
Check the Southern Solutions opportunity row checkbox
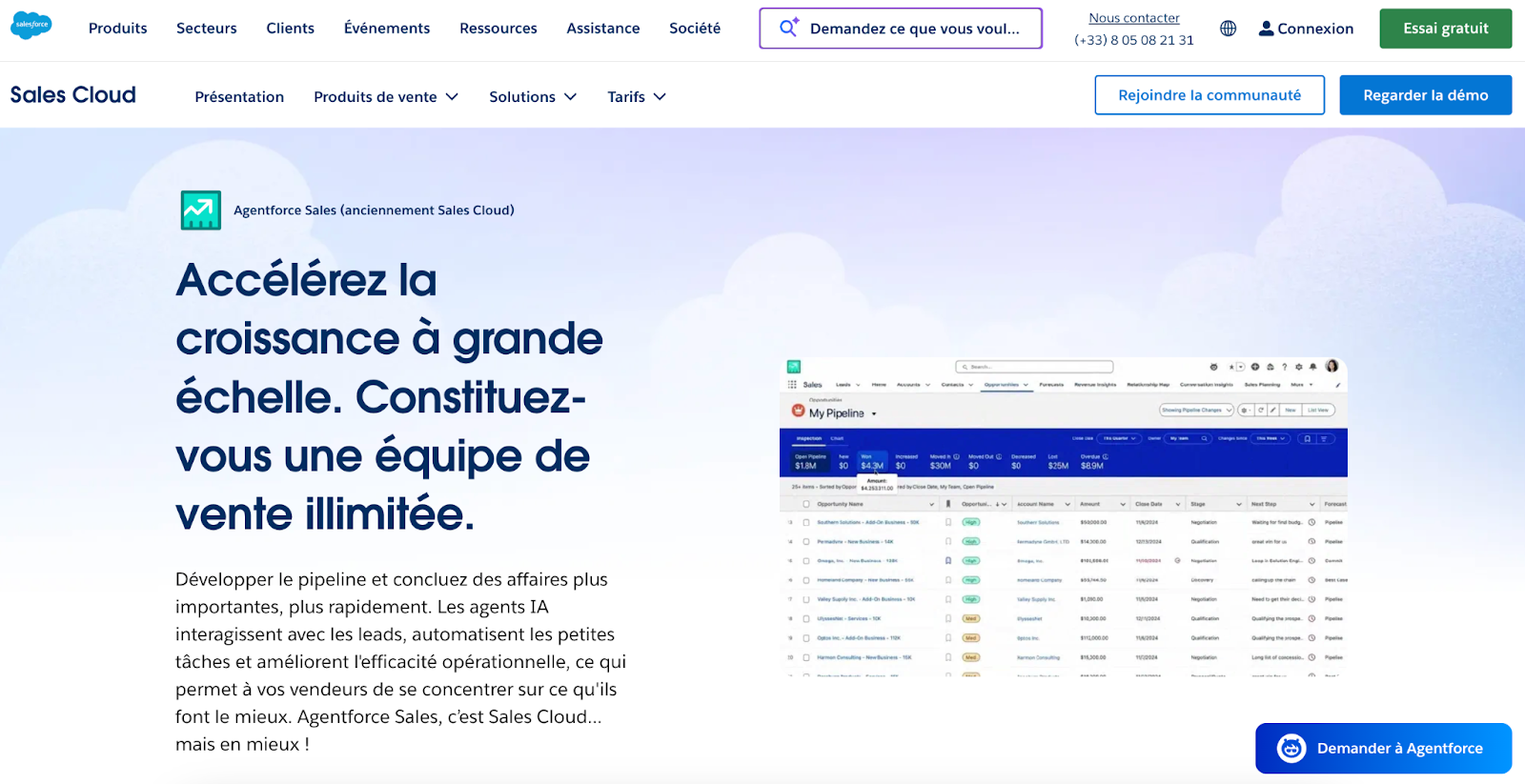(806, 522)
